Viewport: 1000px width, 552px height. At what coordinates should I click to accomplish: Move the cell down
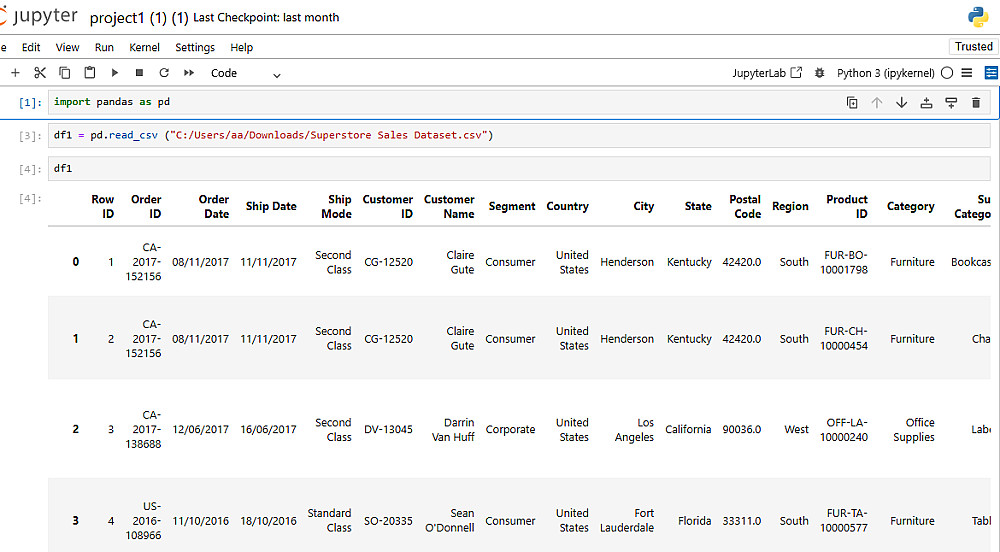pyautogui.click(x=901, y=102)
